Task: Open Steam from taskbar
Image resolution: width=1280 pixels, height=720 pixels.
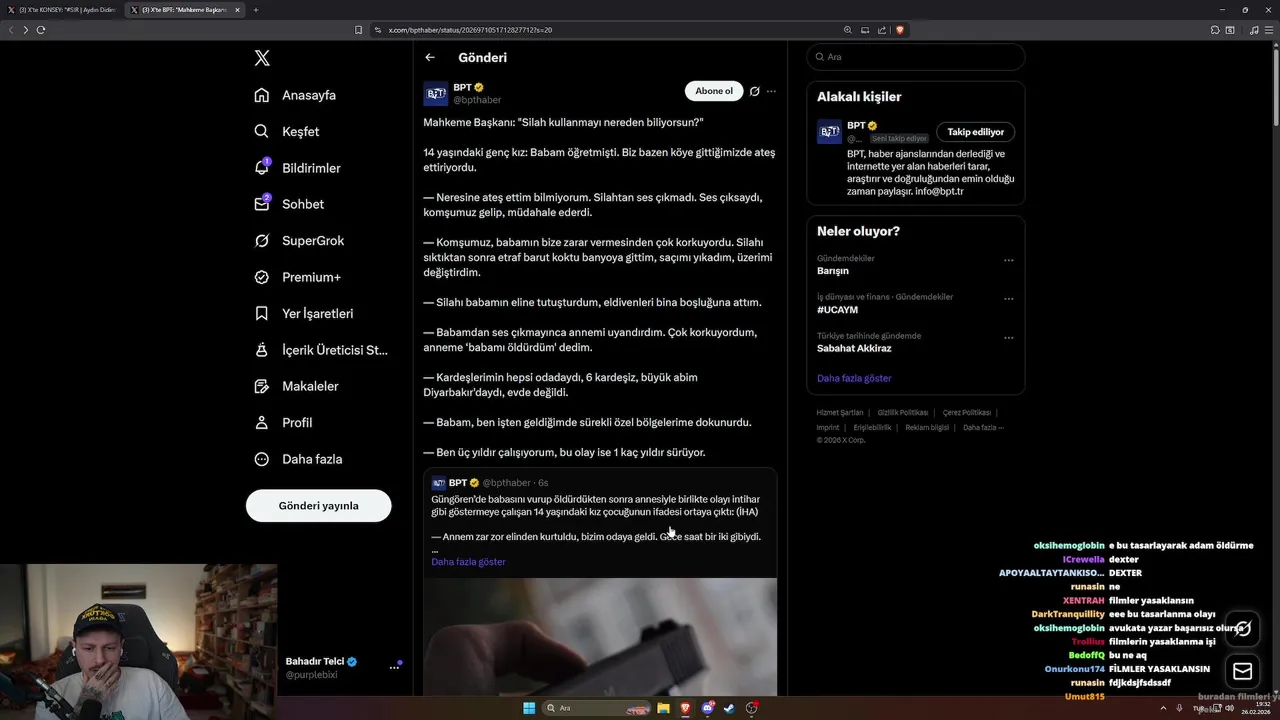Action: click(729, 708)
